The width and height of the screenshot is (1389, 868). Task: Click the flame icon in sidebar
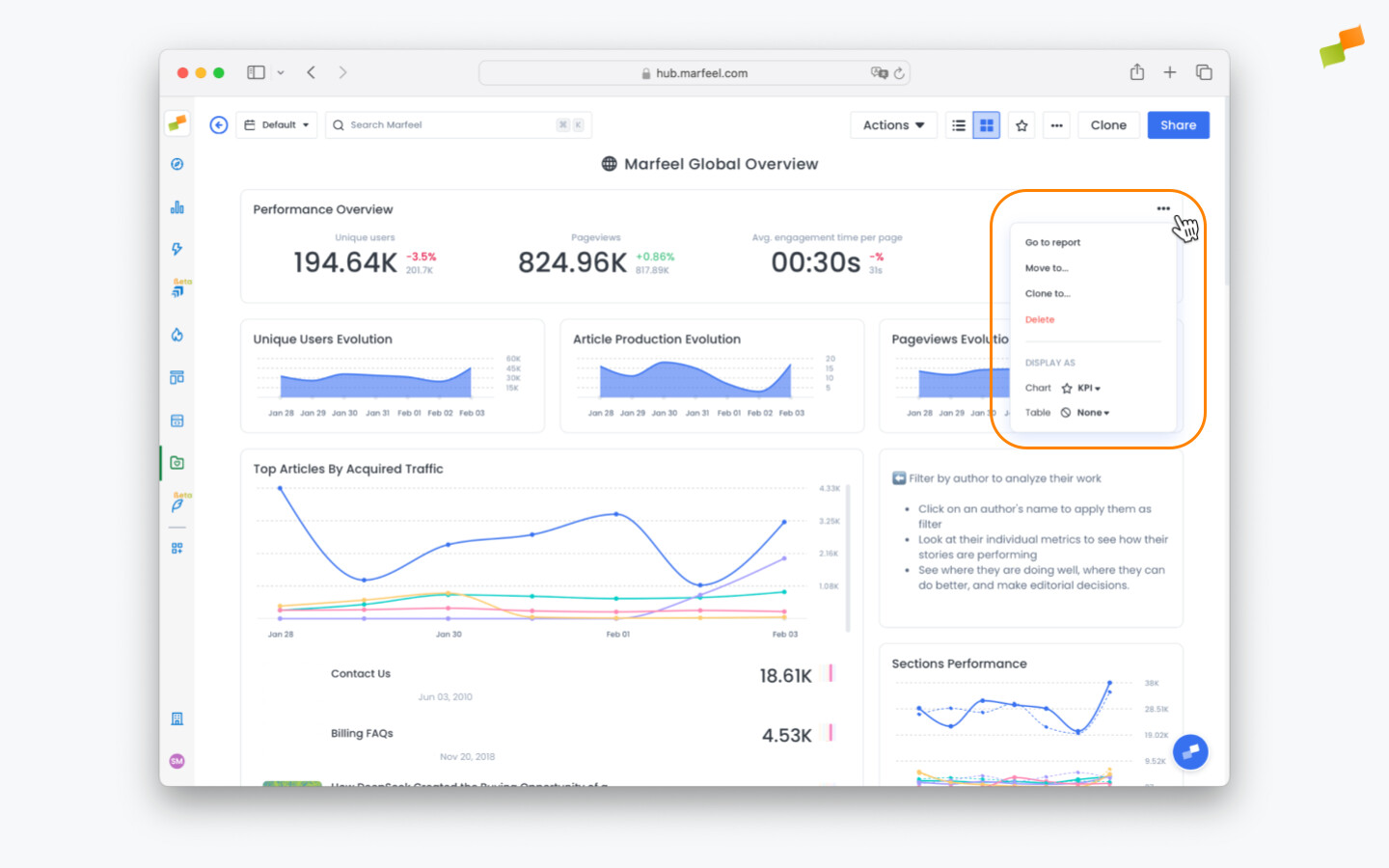click(x=177, y=335)
